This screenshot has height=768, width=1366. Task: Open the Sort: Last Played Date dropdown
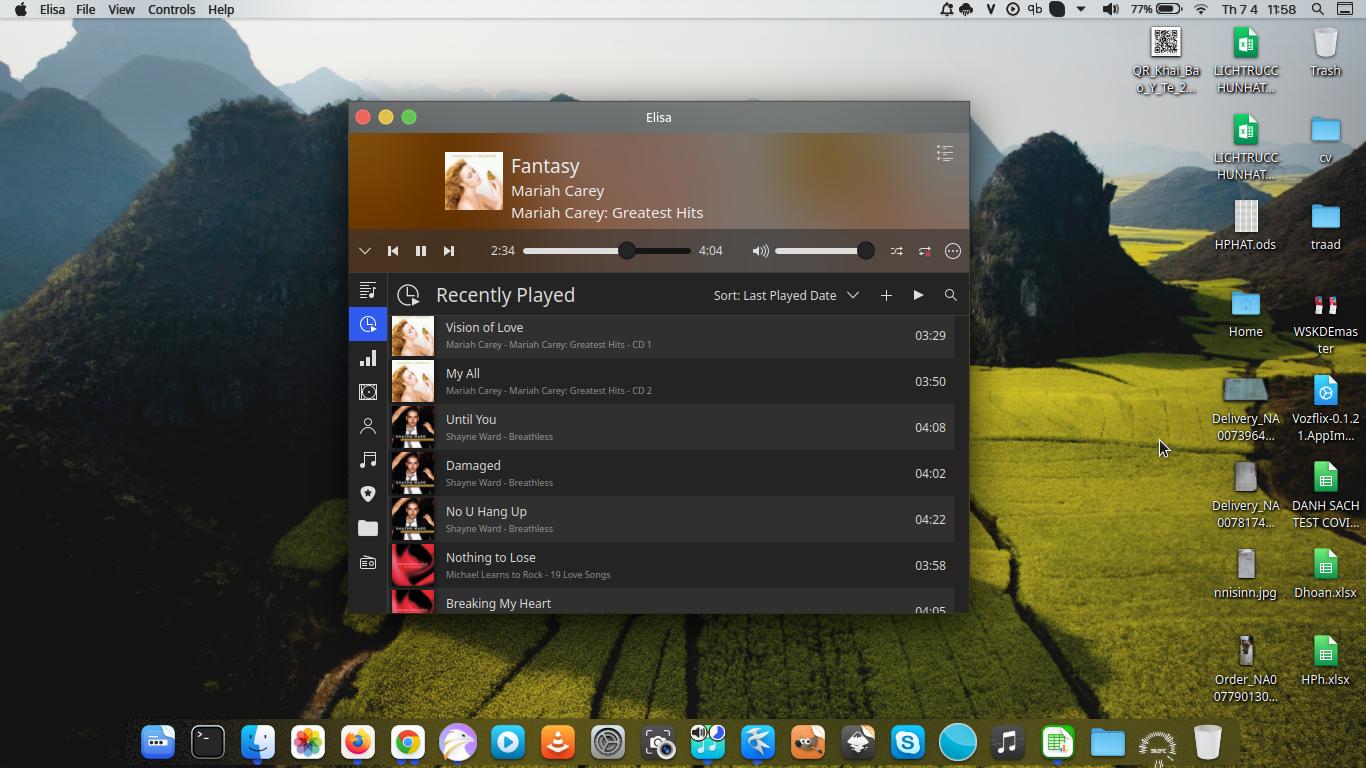click(x=786, y=295)
